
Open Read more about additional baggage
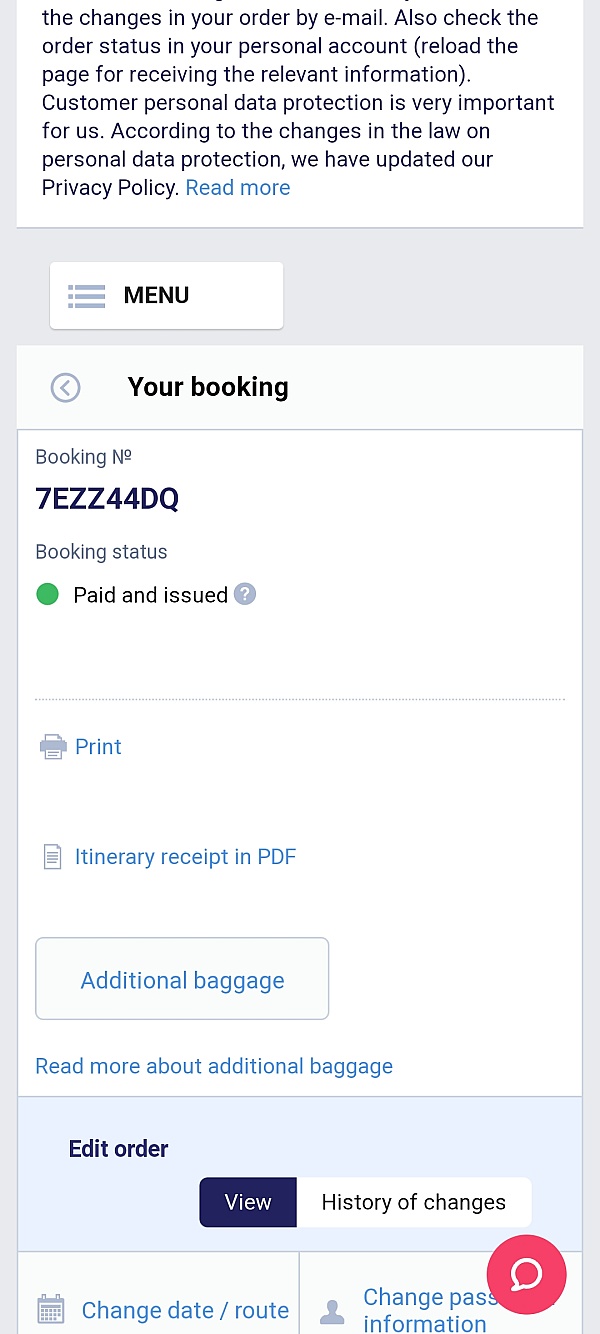(214, 1066)
